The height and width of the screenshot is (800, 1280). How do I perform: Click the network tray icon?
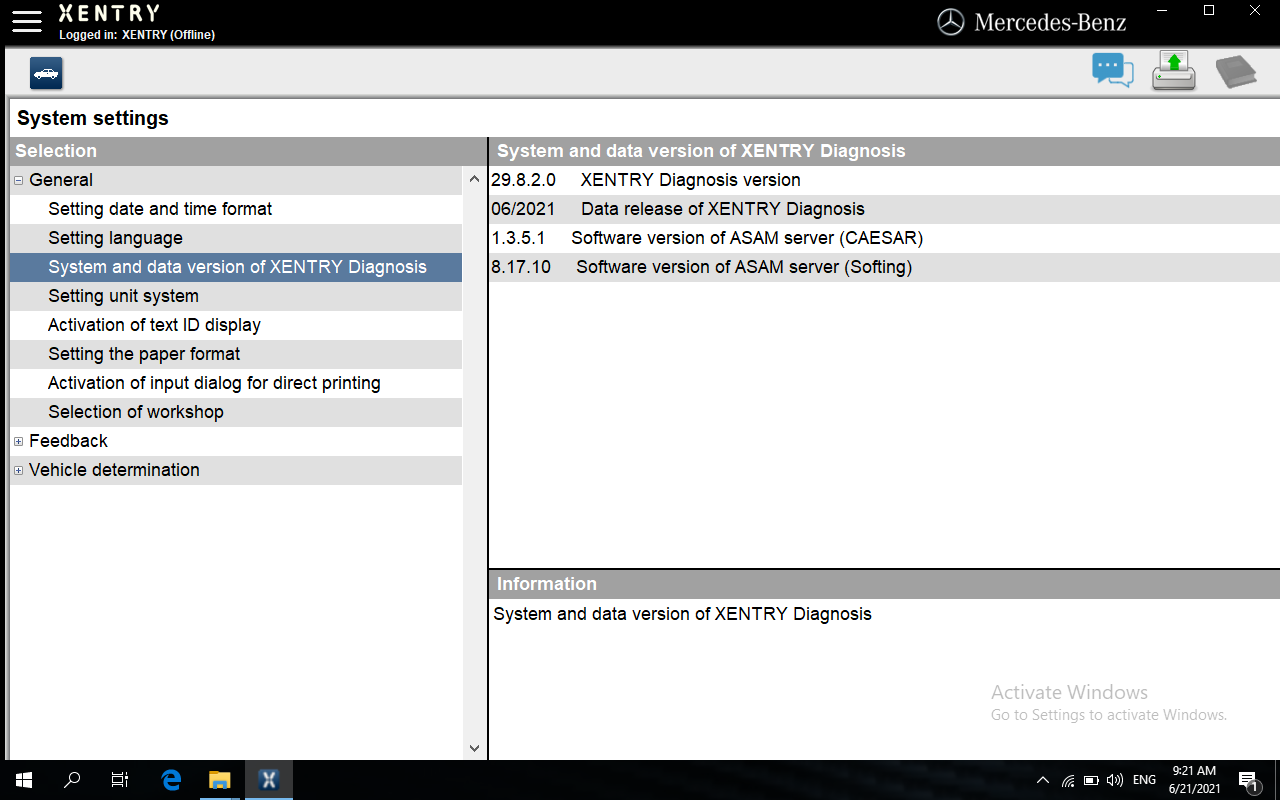1068,780
